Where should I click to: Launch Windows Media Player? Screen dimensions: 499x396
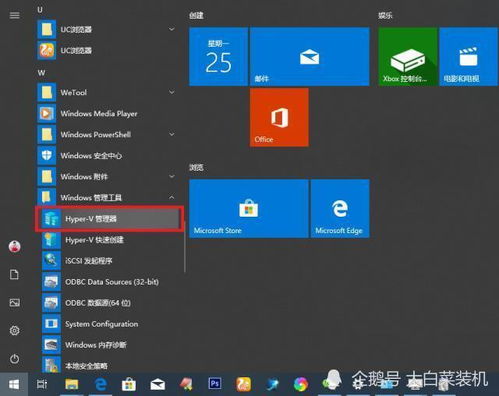click(x=107, y=114)
